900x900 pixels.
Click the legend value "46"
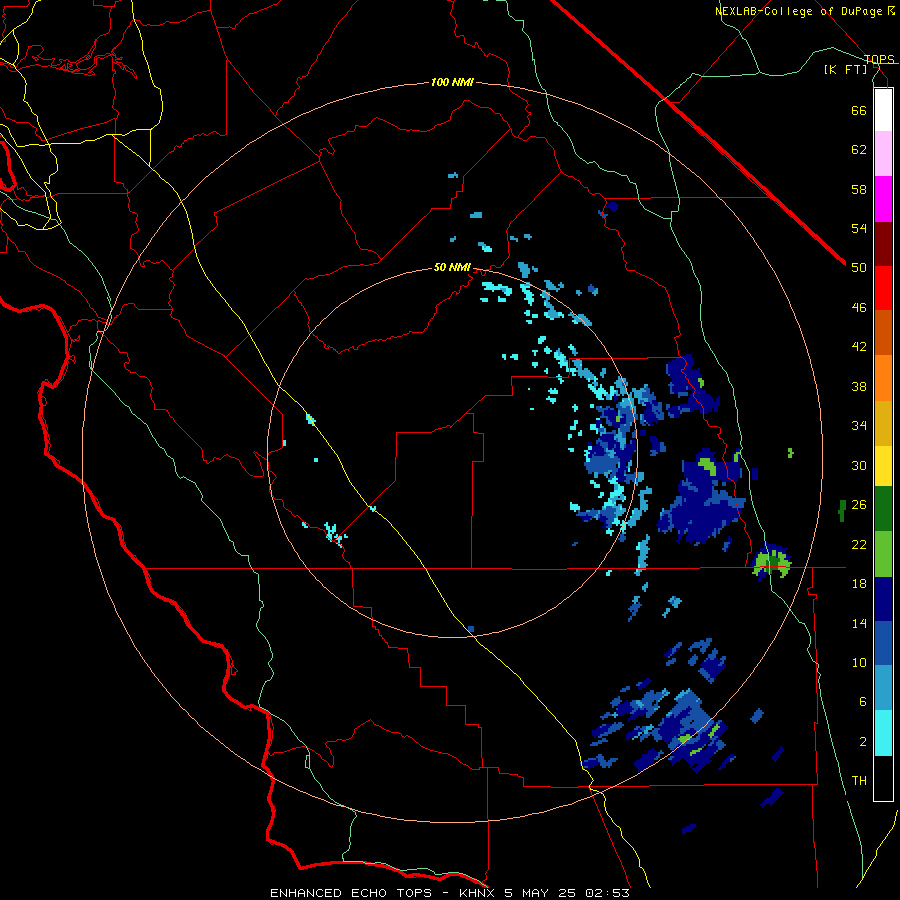(x=859, y=308)
